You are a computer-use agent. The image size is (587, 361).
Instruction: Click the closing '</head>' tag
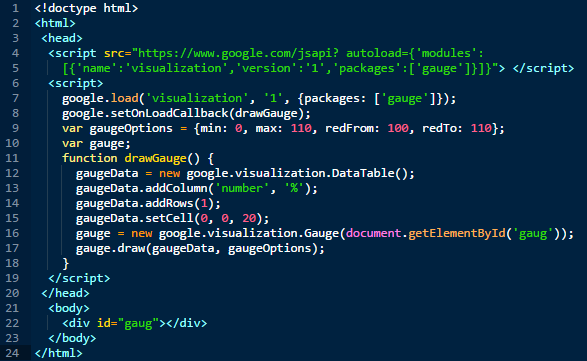(x=65, y=293)
